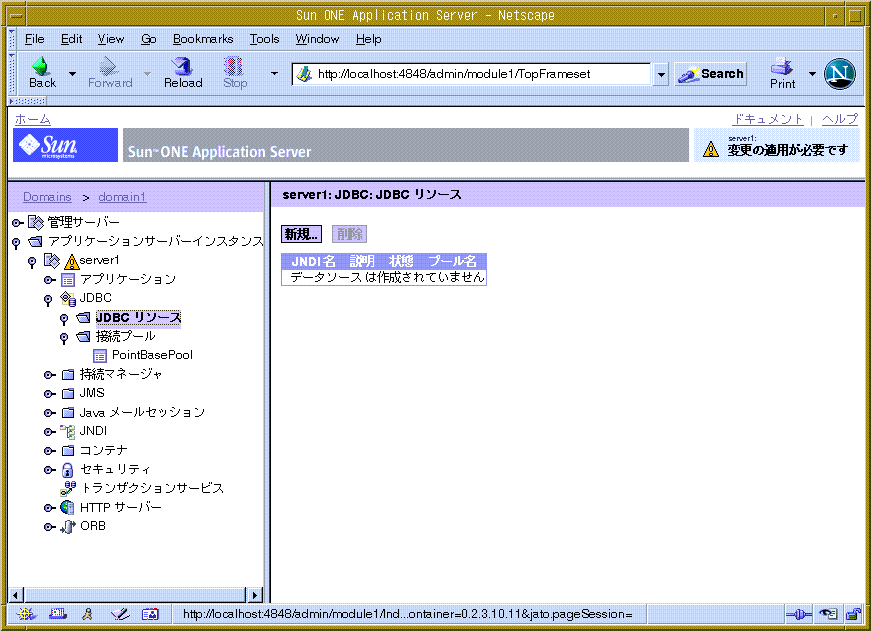Select PointBasePool in the tree
Viewport: 871px width, 631px height.
coord(152,355)
